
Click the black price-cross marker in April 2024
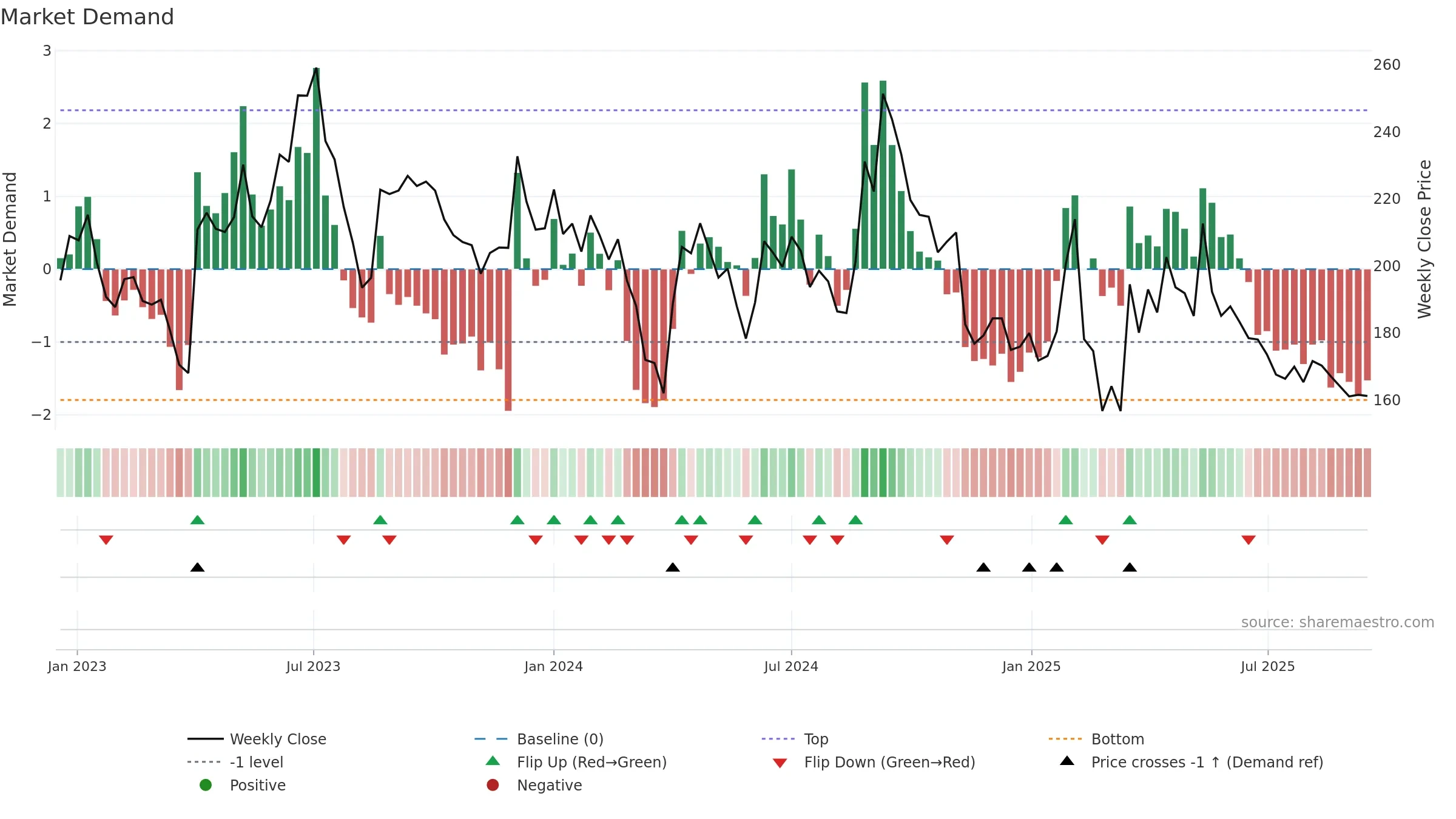click(x=673, y=567)
